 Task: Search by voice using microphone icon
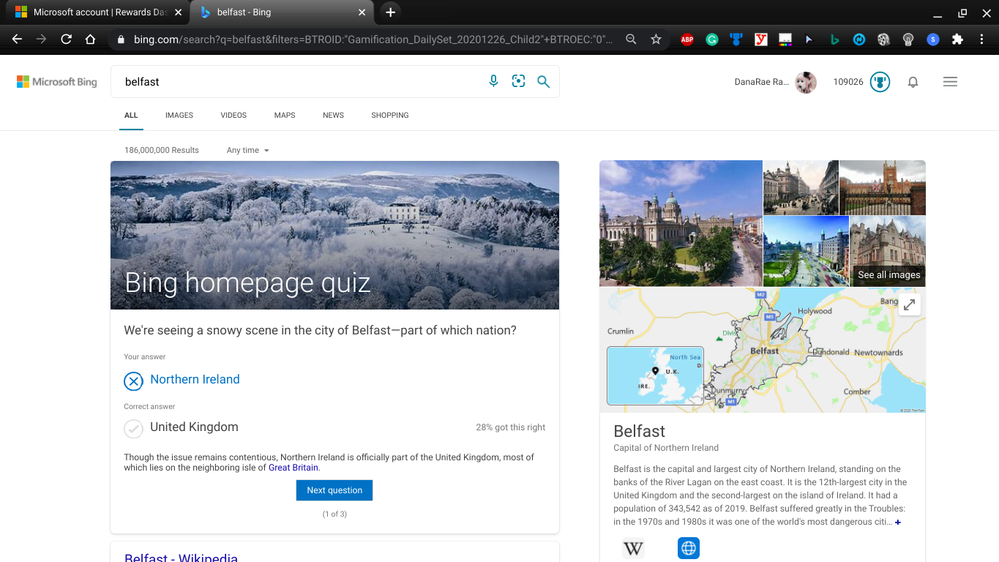tap(493, 81)
